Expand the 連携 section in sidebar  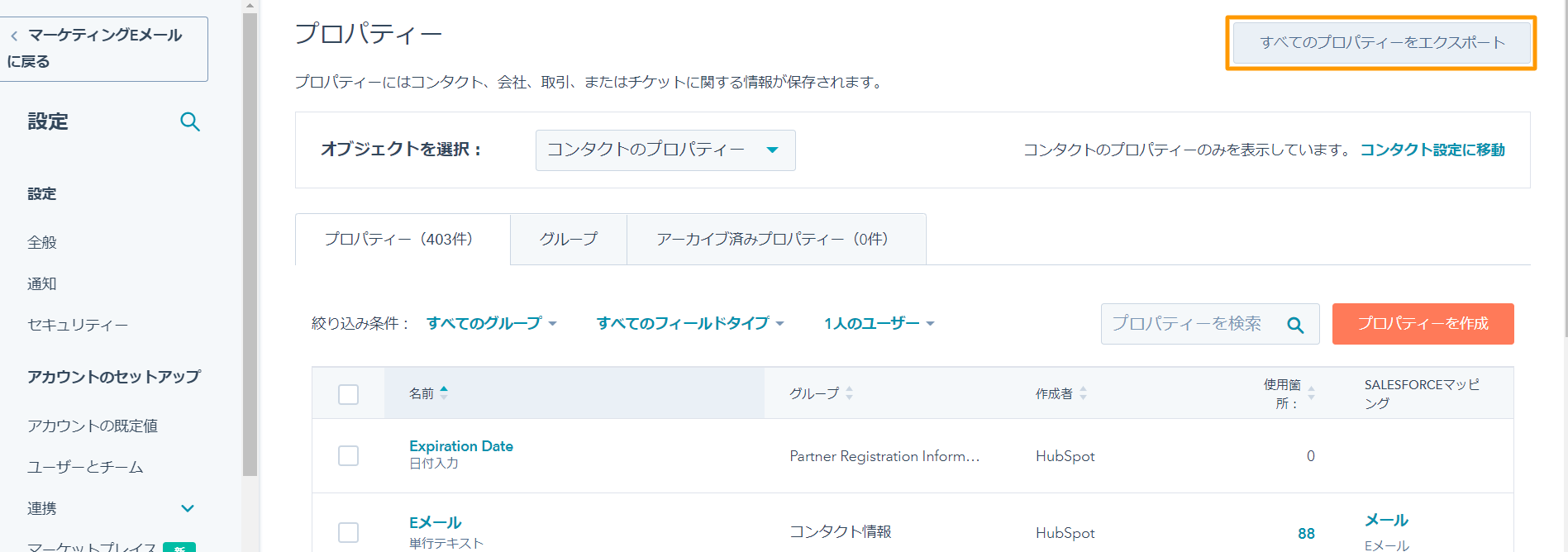188,508
